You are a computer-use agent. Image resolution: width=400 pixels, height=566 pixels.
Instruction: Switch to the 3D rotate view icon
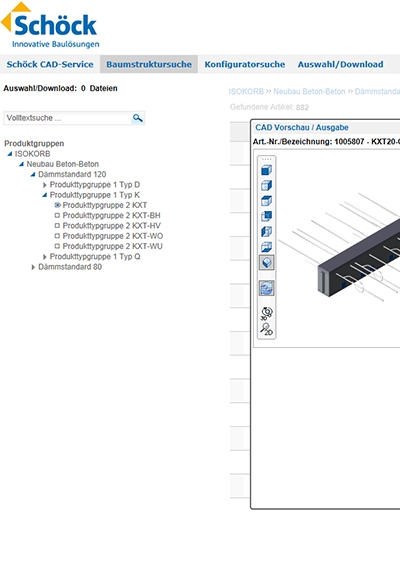(x=266, y=313)
